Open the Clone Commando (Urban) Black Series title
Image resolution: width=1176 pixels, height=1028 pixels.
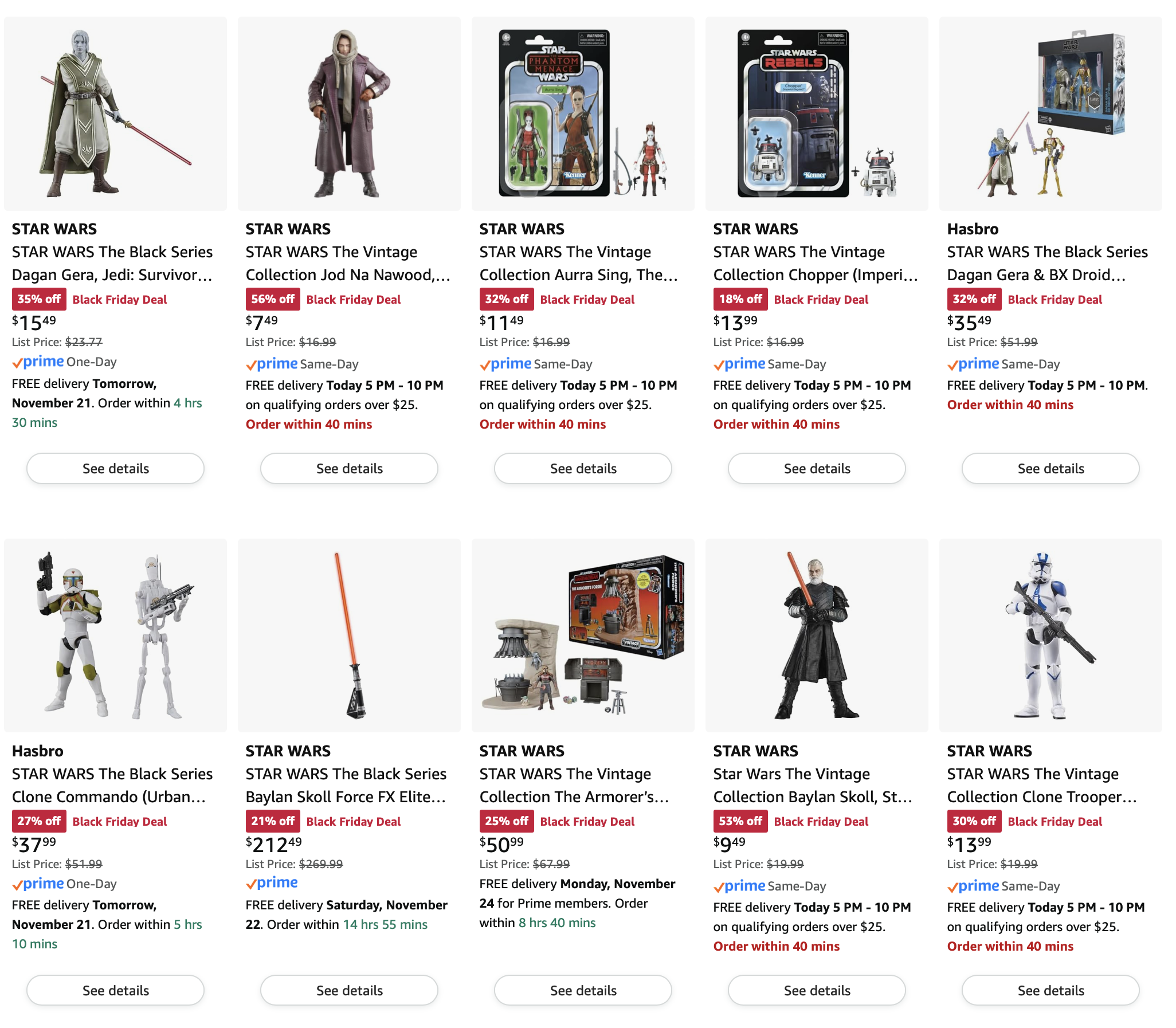pyautogui.click(x=112, y=786)
